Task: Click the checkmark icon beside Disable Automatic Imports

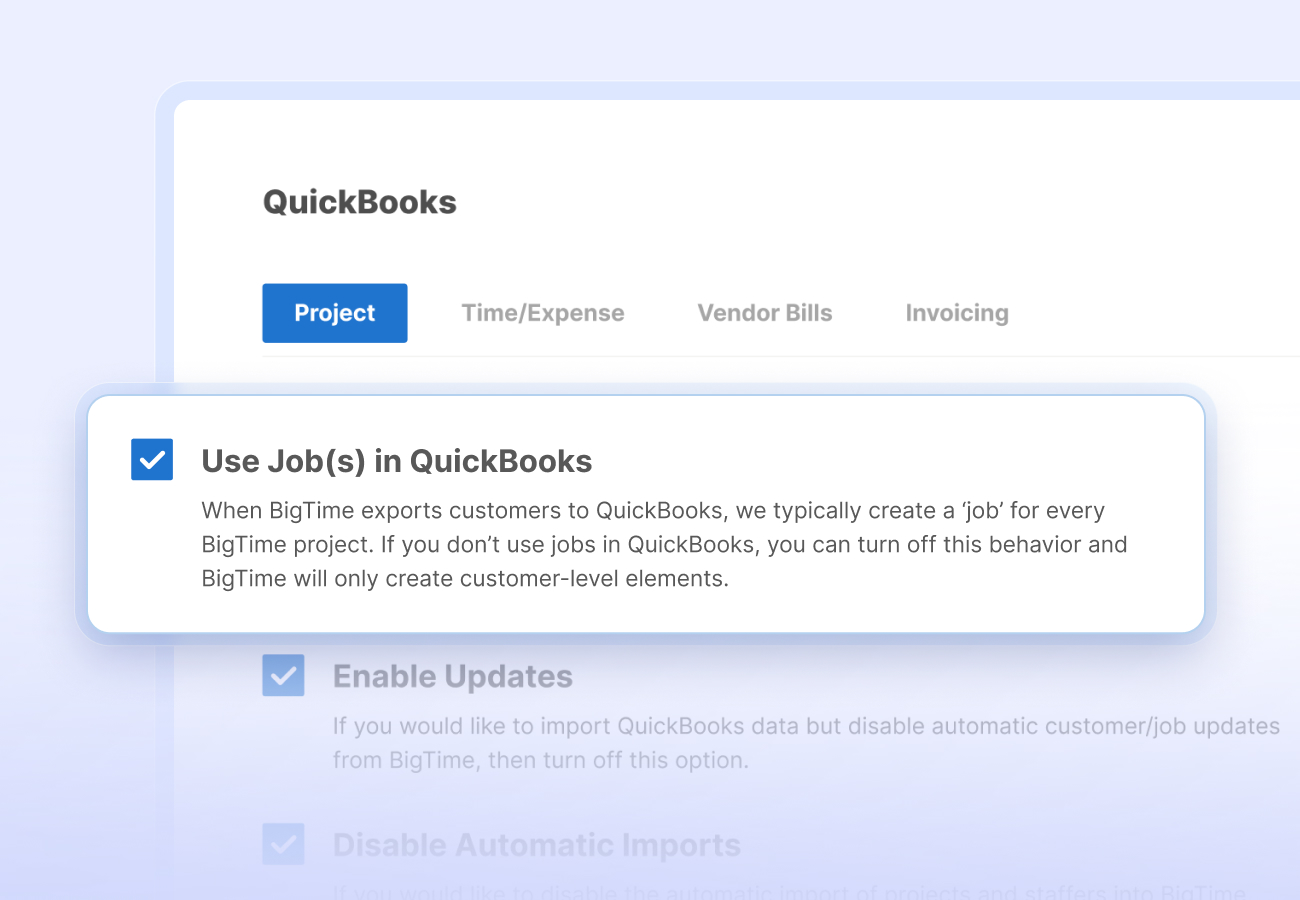Action: (283, 845)
